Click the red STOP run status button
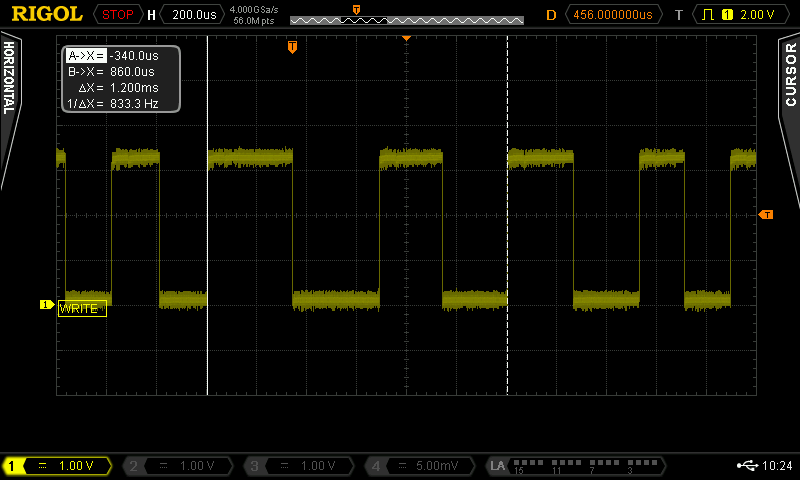Screen dimensions: 800x480 point(117,15)
